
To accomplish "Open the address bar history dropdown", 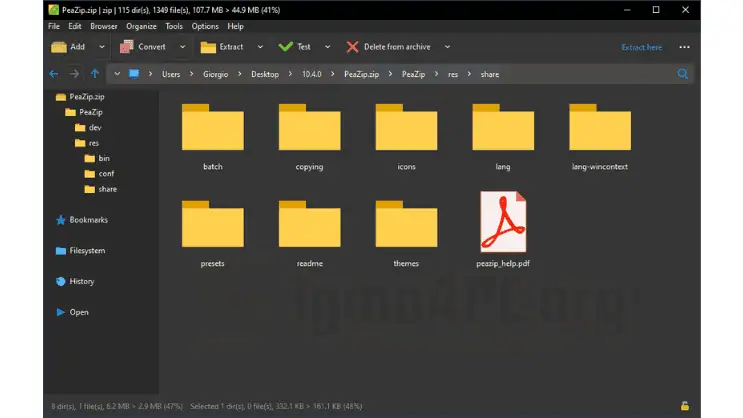I will [117, 74].
